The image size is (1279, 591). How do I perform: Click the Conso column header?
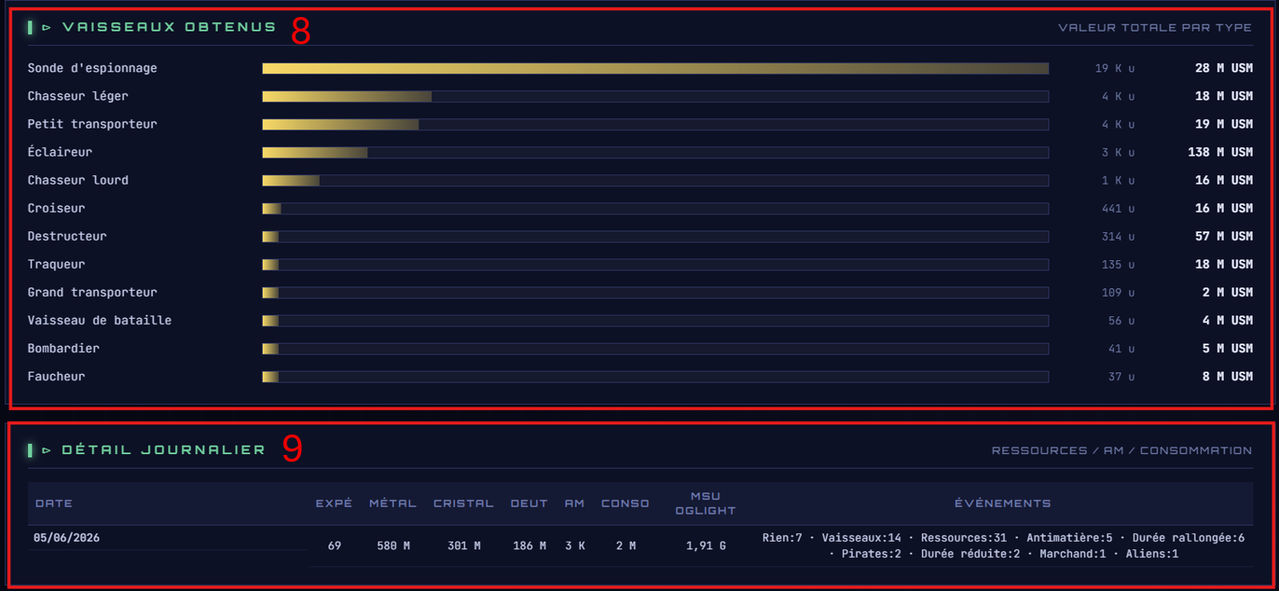625,503
